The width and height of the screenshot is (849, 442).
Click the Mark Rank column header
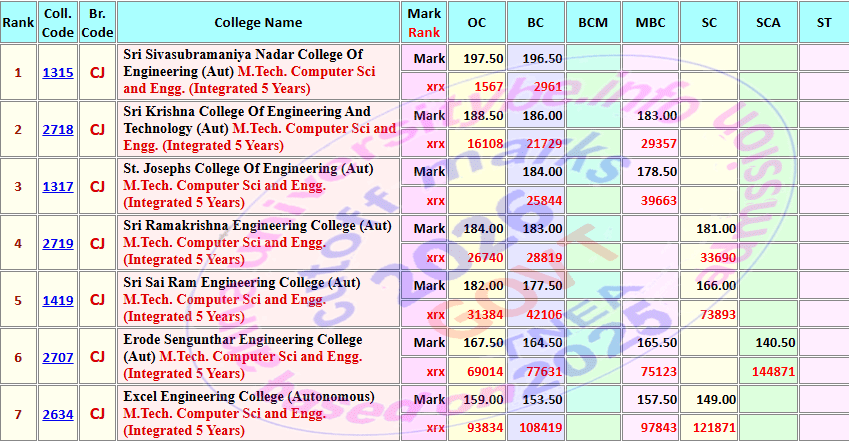[x=424, y=22]
